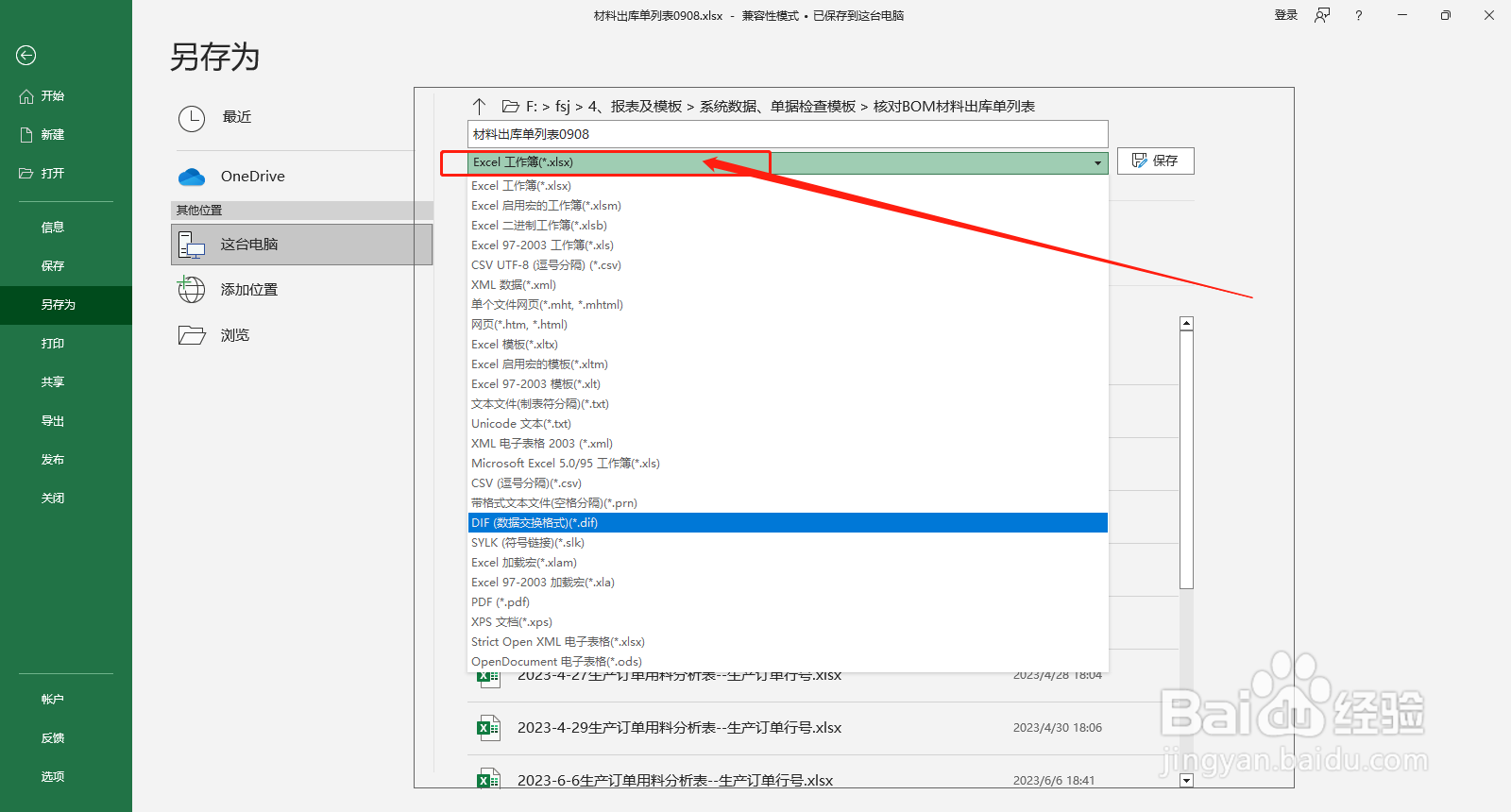Viewport: 1511px width, 812px height.
Task: Choose 单个文件网页(*.mht, *.mhtml)
Action: 788,305
